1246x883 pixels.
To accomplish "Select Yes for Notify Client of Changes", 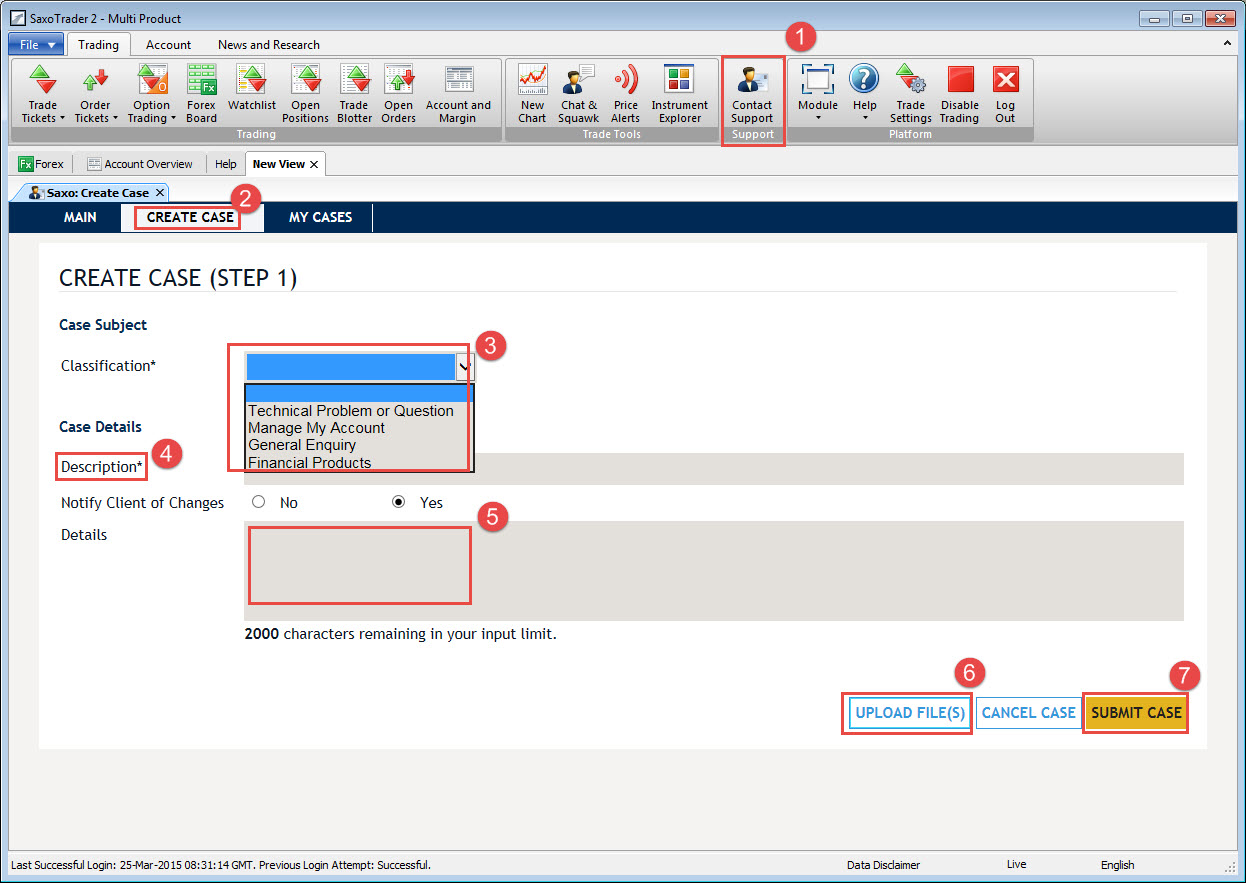I will tap(399, 502).
